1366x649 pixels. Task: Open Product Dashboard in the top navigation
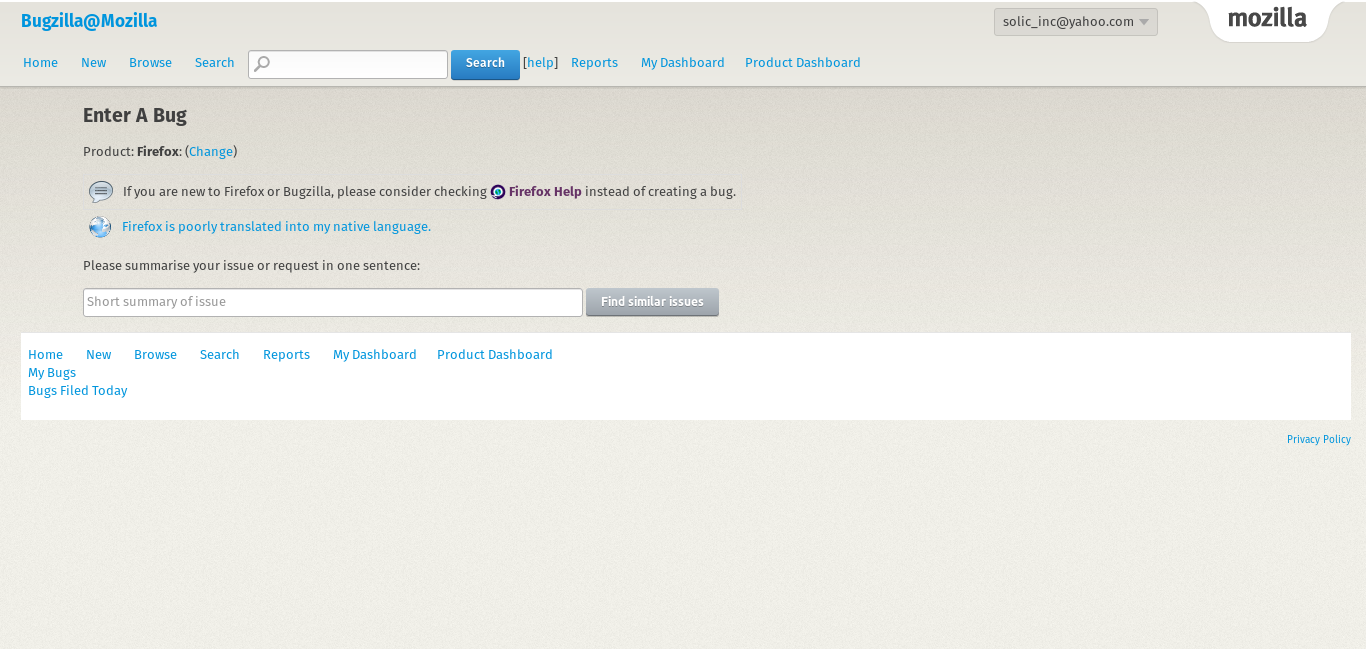803,63
